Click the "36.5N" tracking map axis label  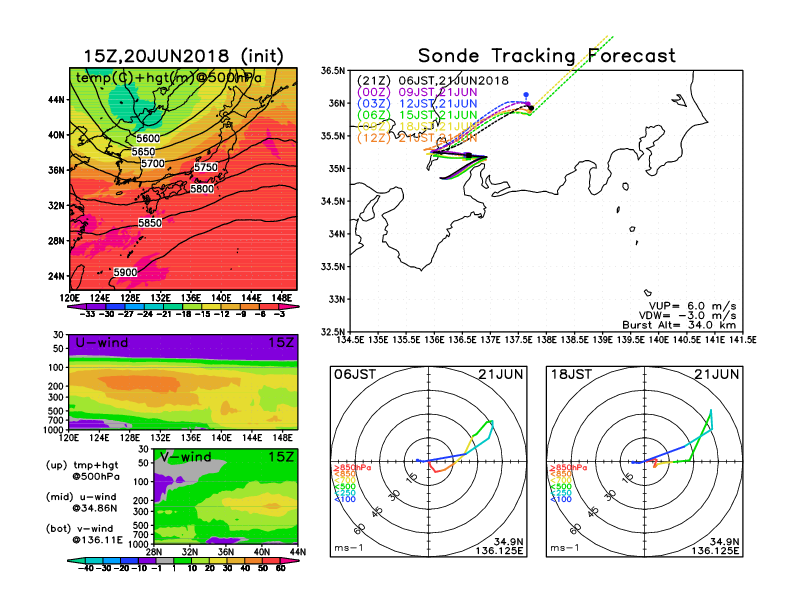[333, 71]
